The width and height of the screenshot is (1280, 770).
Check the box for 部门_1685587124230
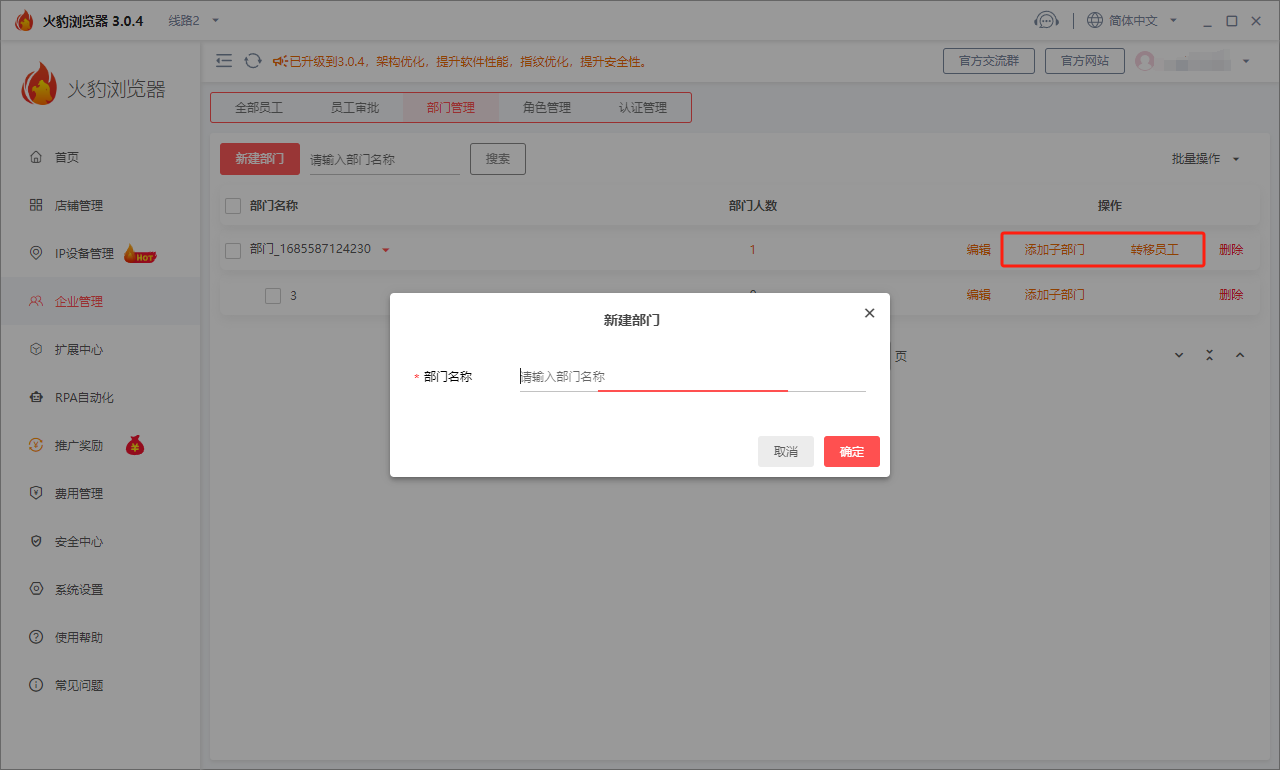click(x=233, y=250)
